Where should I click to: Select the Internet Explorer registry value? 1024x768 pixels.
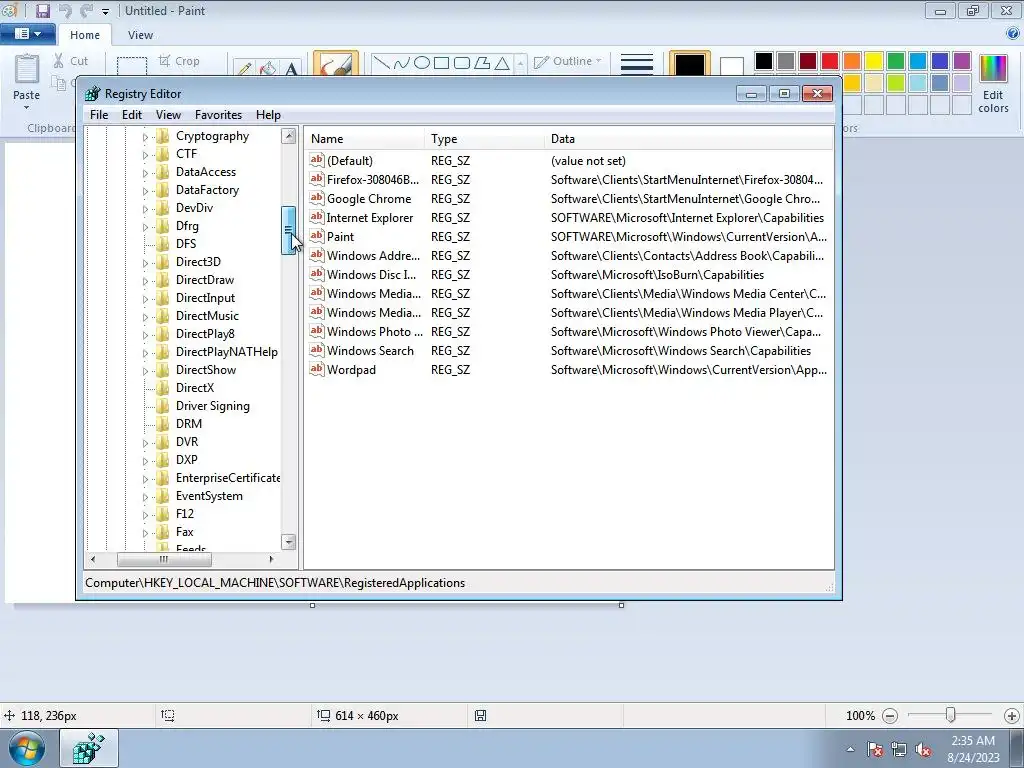pos(370,217)
